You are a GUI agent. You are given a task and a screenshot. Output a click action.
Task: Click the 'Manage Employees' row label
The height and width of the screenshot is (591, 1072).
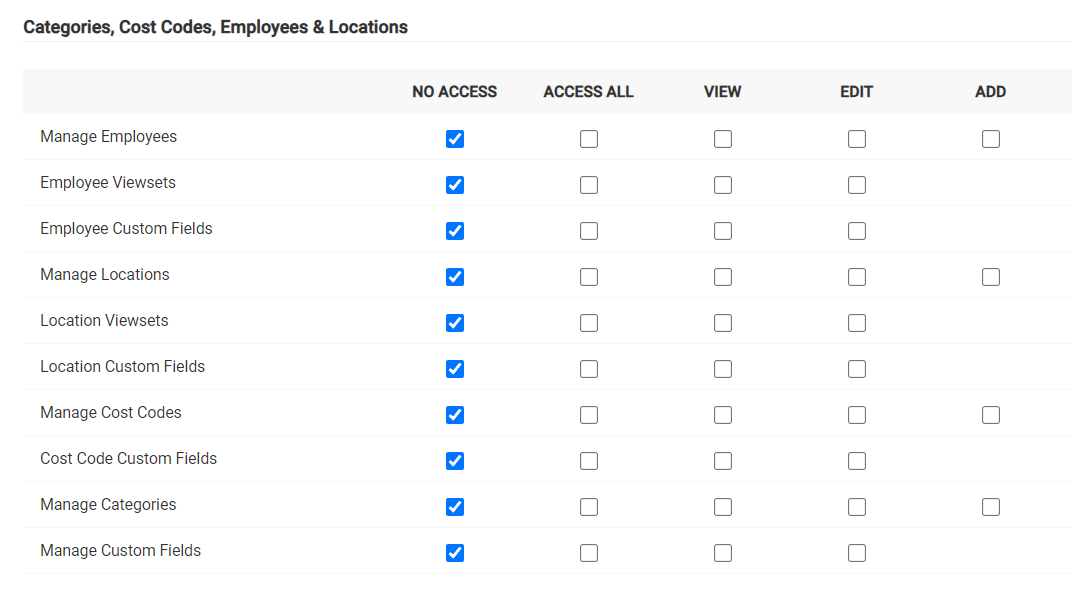tap(108, 137)
